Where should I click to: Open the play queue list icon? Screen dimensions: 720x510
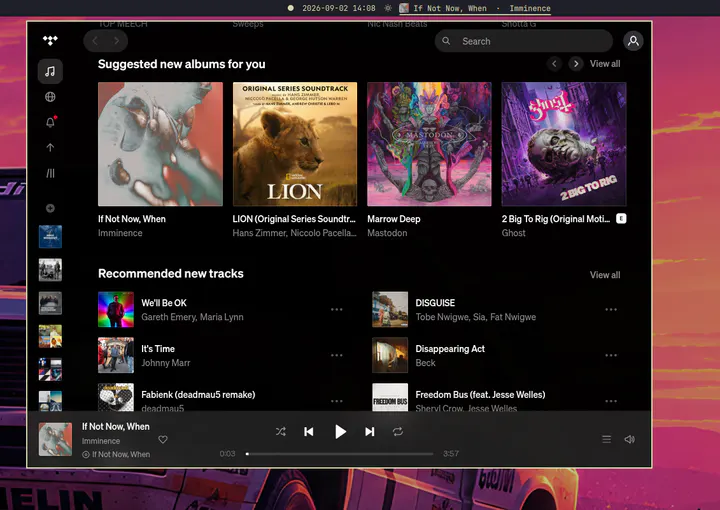607,439
